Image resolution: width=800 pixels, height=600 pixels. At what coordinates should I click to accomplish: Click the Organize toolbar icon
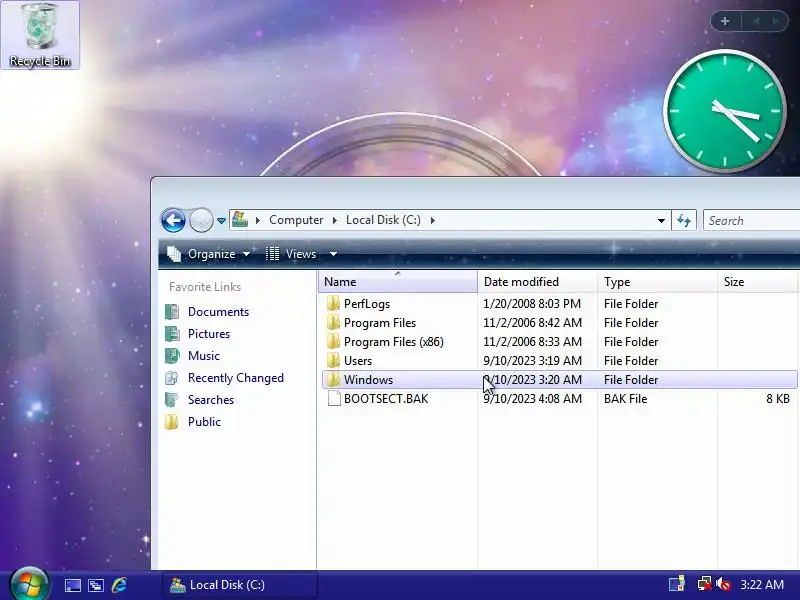point(174,254)
